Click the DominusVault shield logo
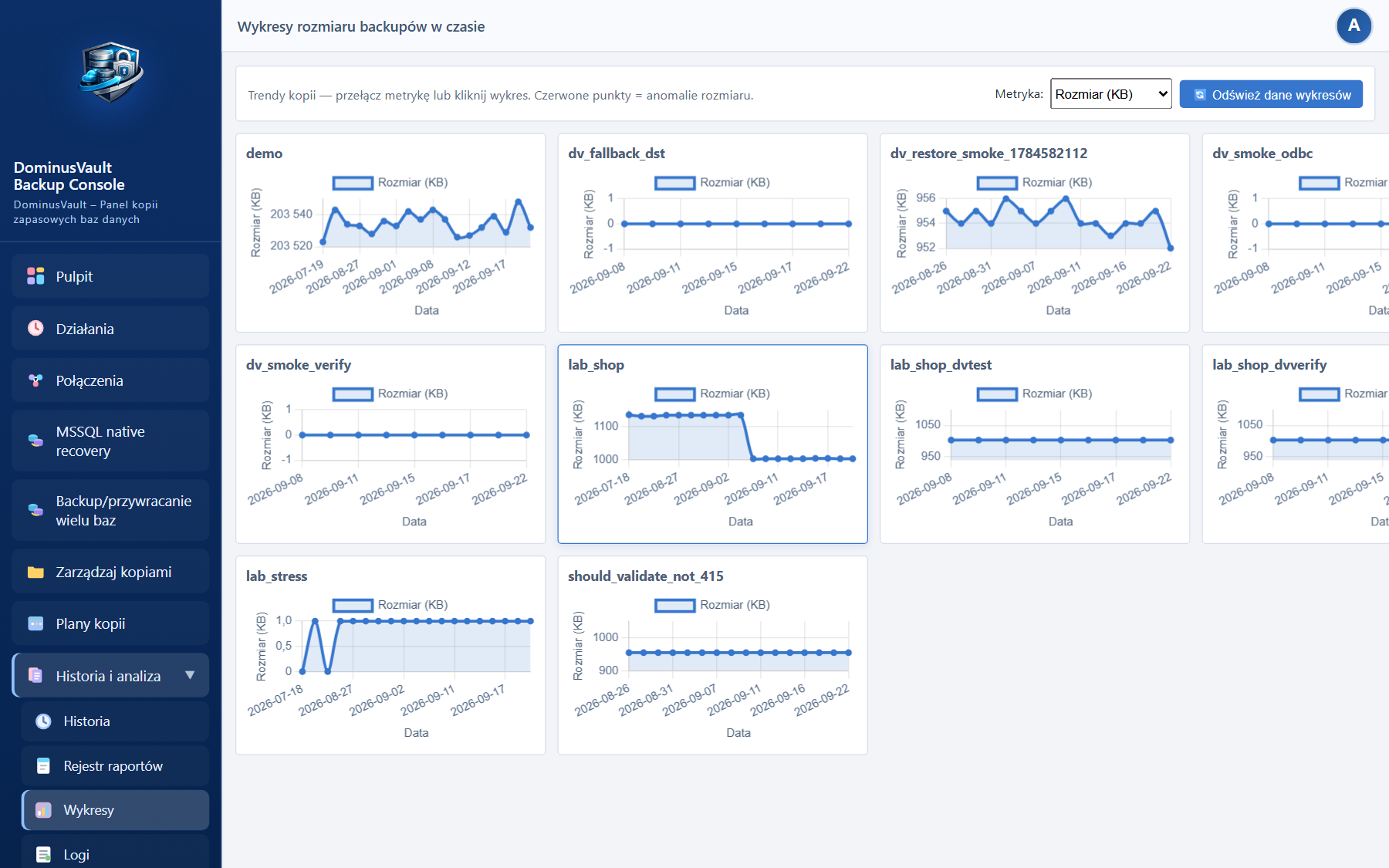Image resolution: width=1389 pixels, height=868 pixels. click(x=111, y=73)
